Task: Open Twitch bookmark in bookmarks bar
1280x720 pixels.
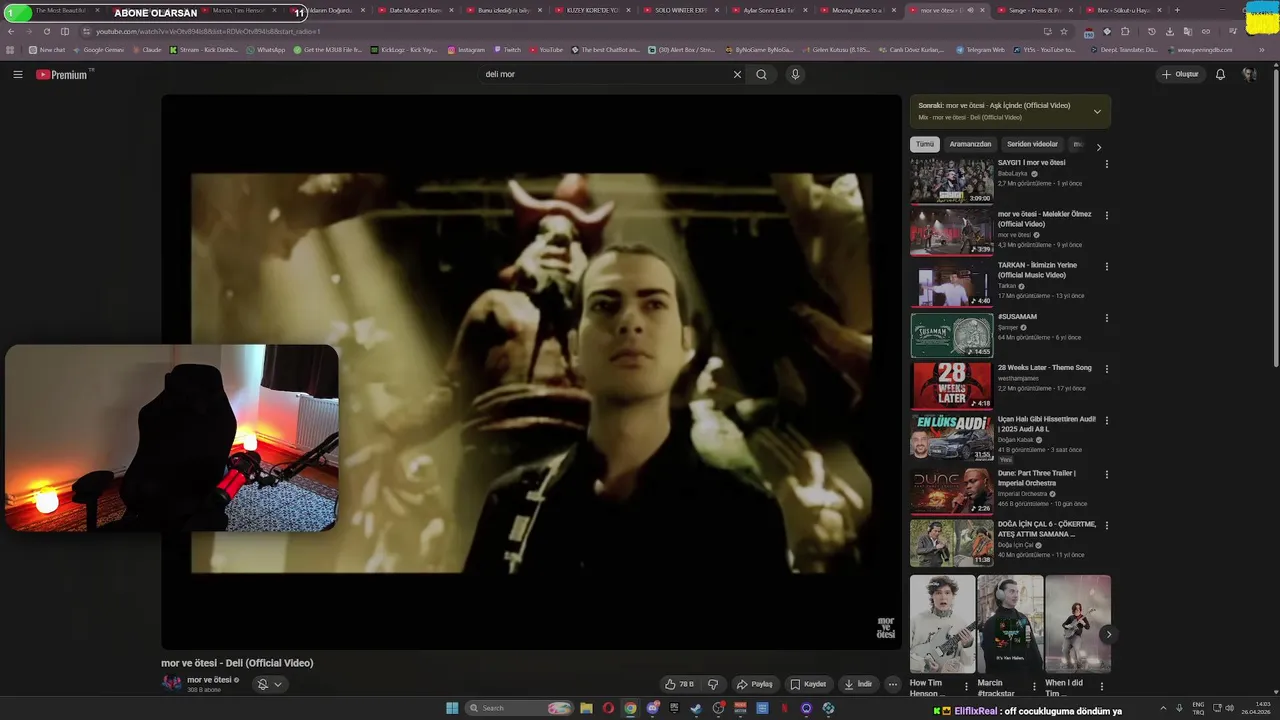Action: [x=507, y=49]
